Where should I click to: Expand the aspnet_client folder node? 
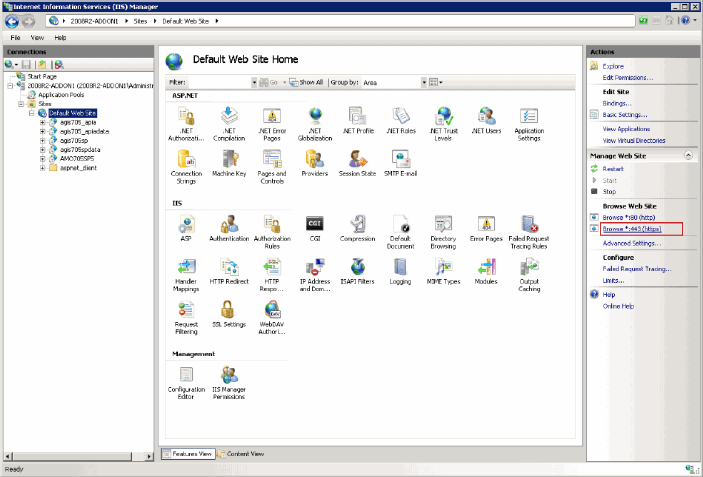click(42, 167)
